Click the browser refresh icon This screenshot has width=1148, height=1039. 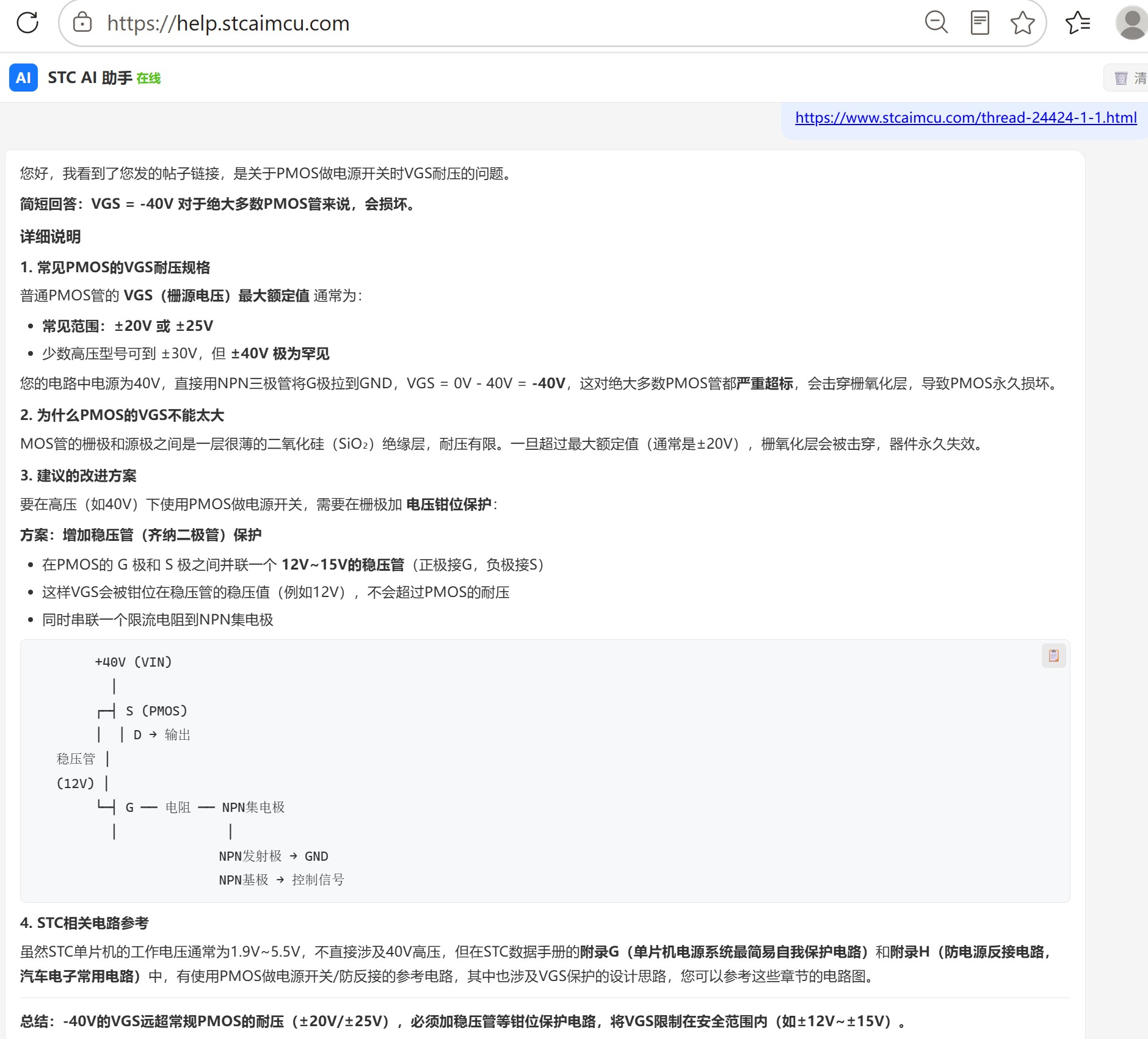click(x=27, y=23)
